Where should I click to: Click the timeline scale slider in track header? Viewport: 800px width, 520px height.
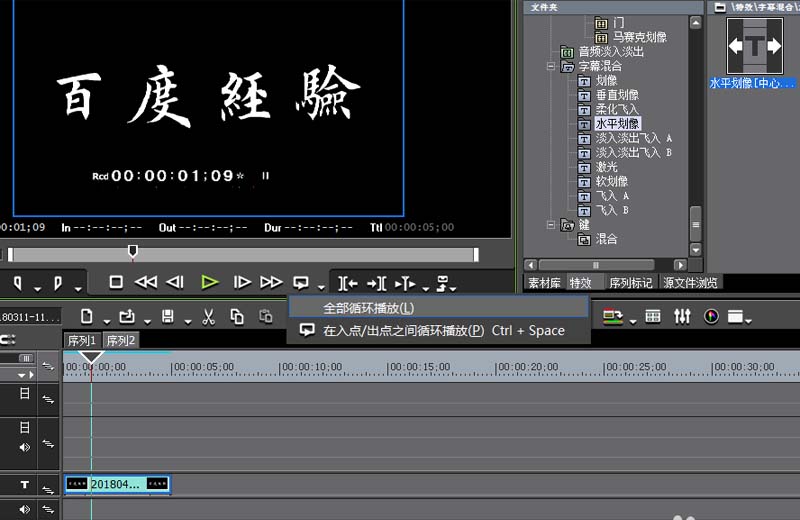(26, 358)
